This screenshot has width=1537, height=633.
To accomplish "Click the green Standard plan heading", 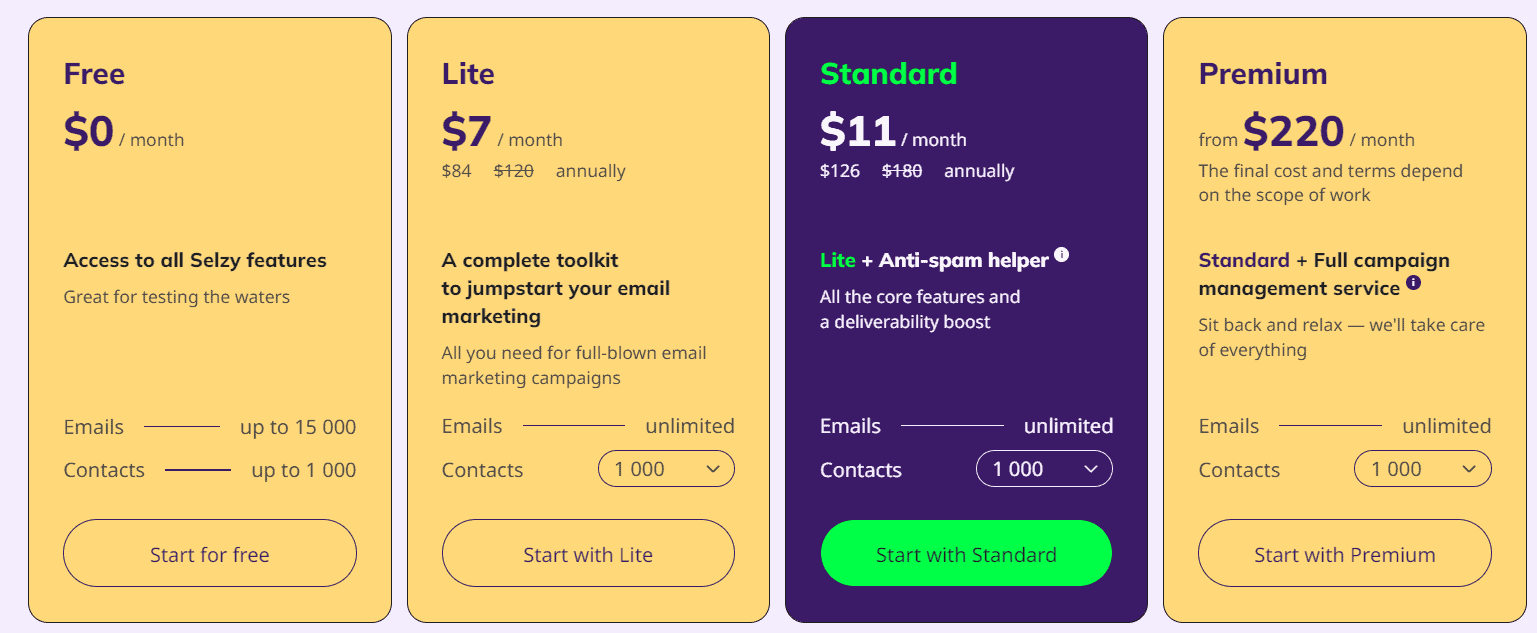I will coord(888,74).
